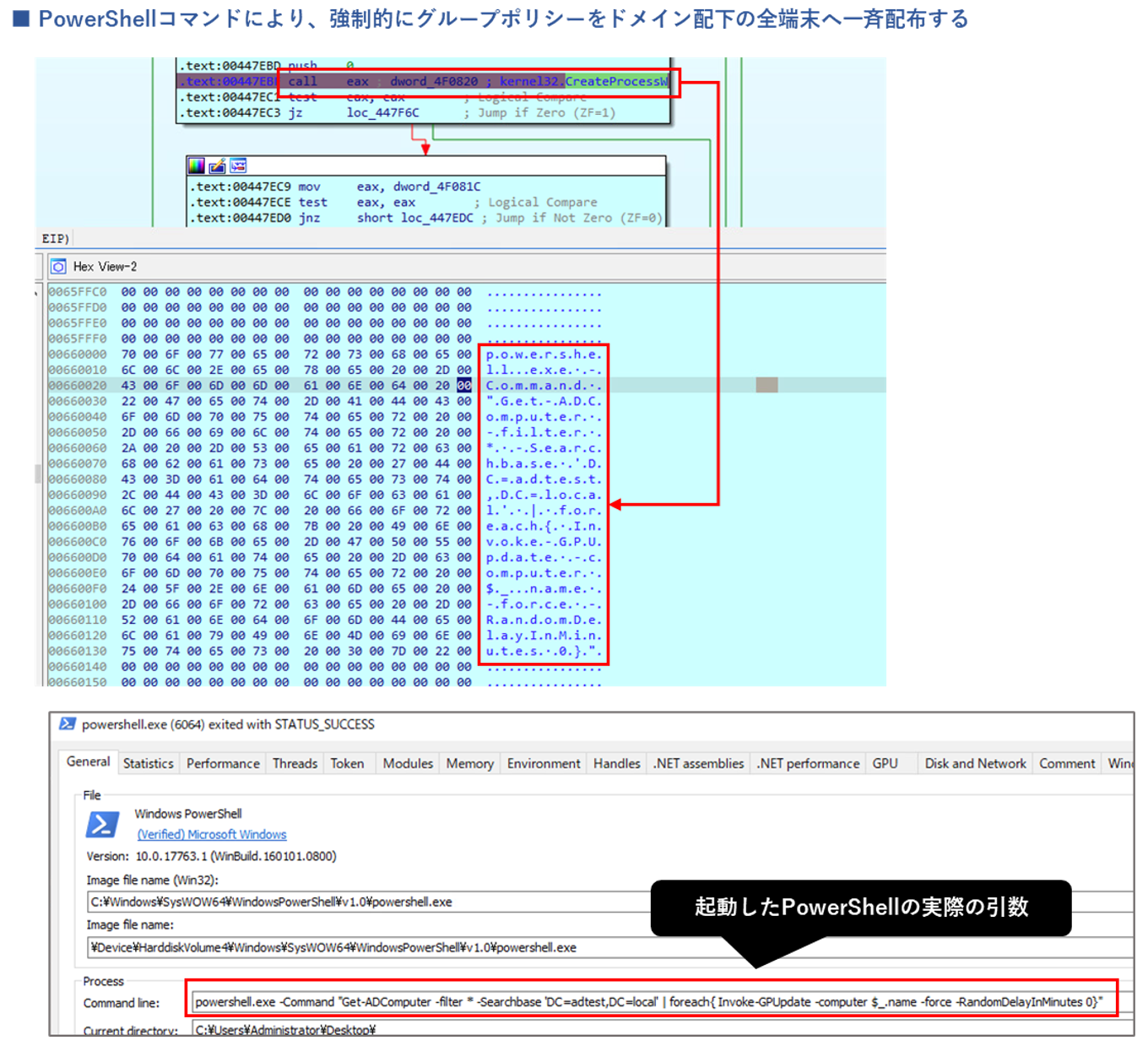Viewport: 1148px width, 1046px height.
Task: Click the node color palette icon
Action: 197,165
